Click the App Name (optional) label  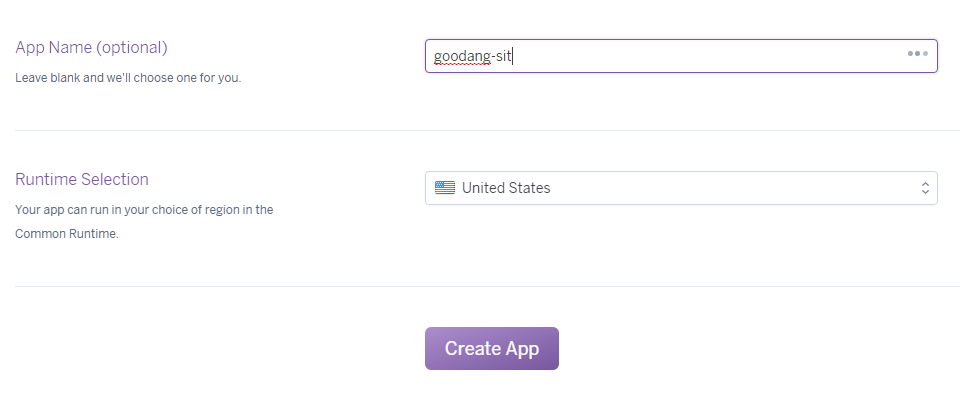(x=91, y=48)
